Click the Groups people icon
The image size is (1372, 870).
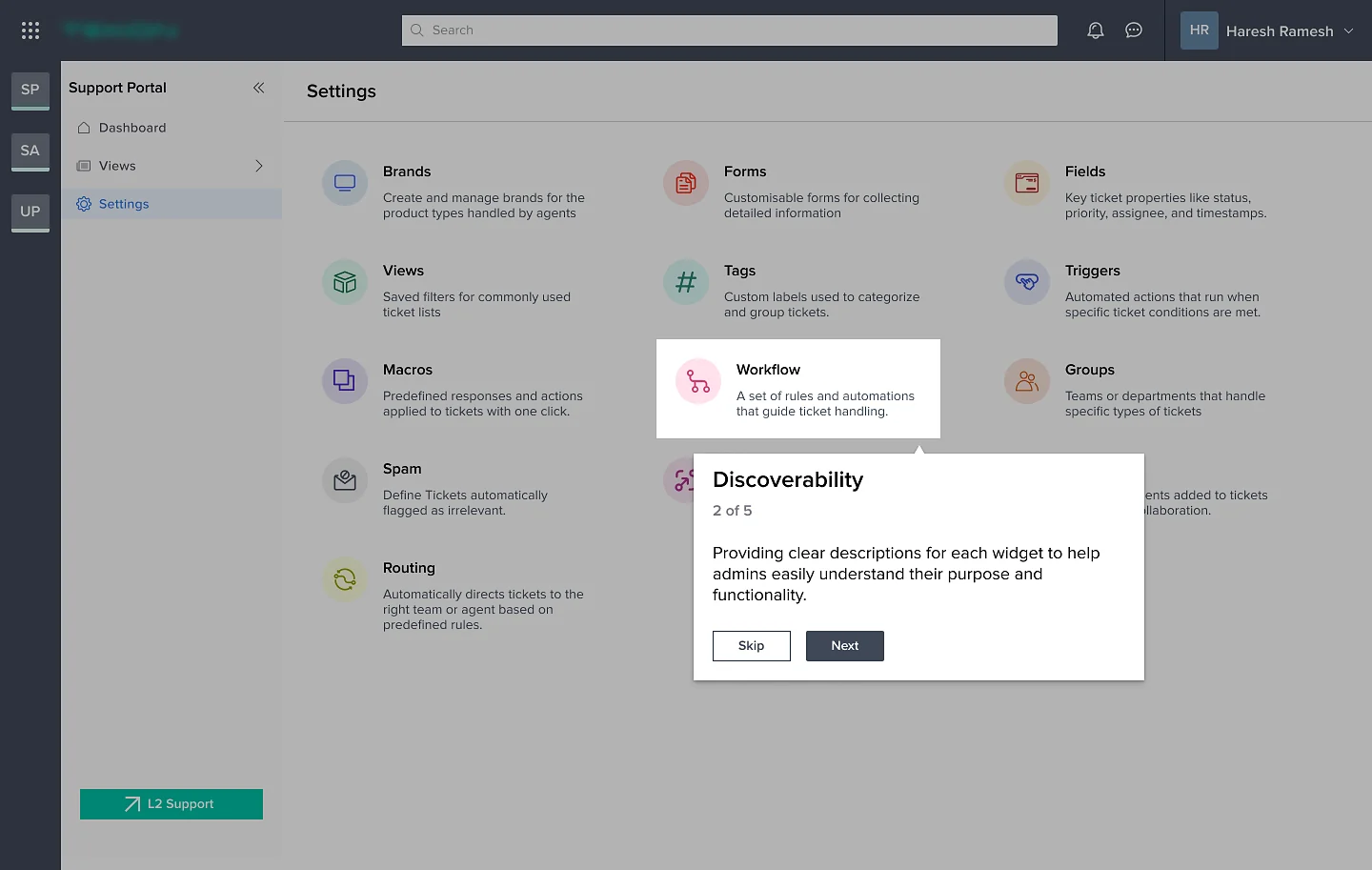click(1027, 381)
